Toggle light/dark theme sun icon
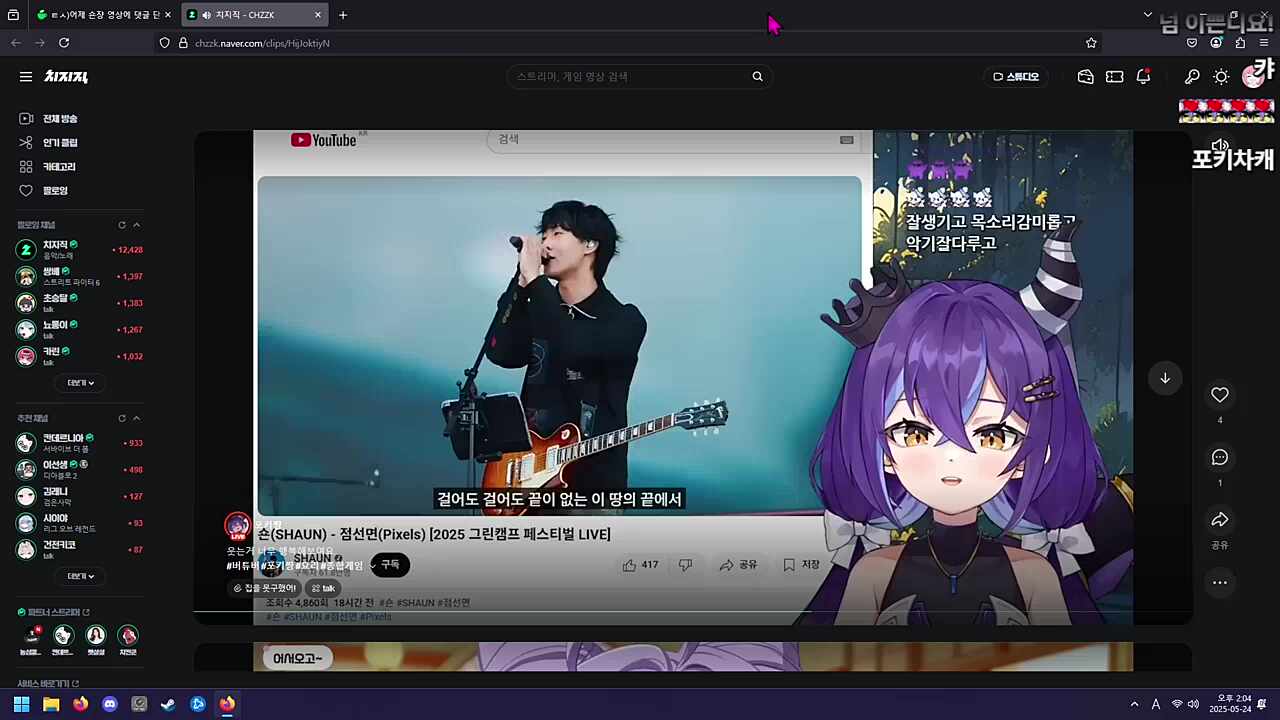The height and width of the screenshot is (720, 1280). point(1221,77)
